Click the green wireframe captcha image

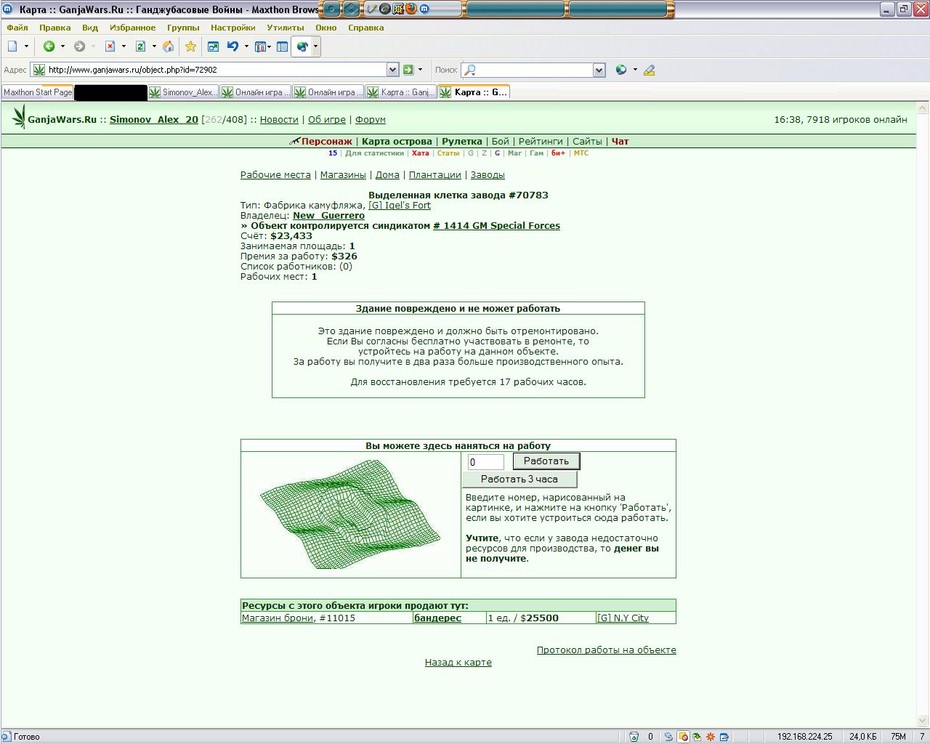tap(350, 514)
